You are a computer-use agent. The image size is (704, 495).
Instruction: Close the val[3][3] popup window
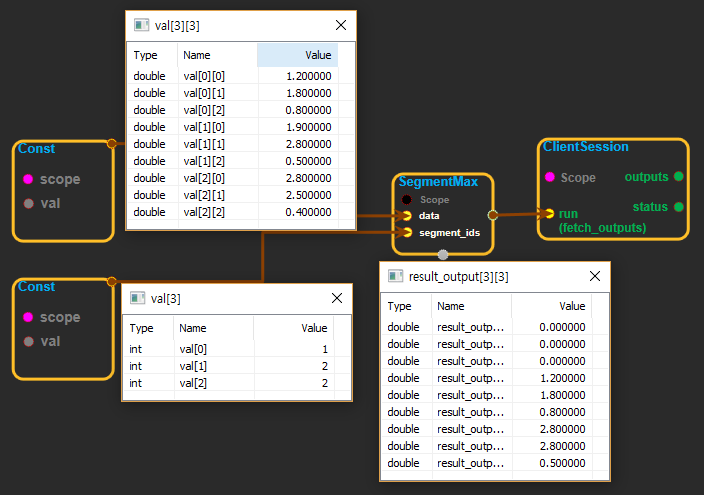click(340, 25)
